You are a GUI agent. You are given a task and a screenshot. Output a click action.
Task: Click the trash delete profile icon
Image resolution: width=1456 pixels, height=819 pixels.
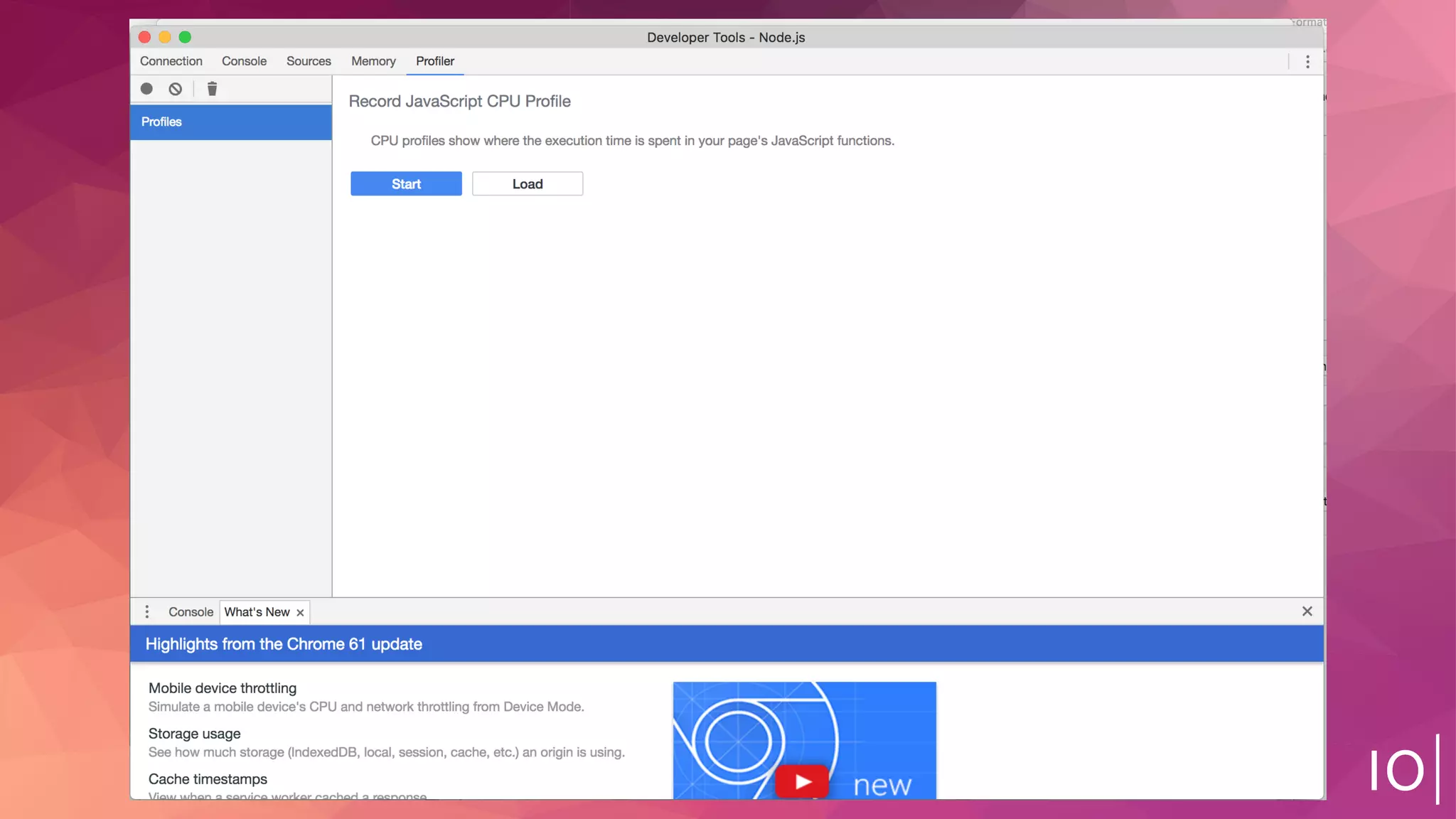pyautogui.click(x=212, y=89)
